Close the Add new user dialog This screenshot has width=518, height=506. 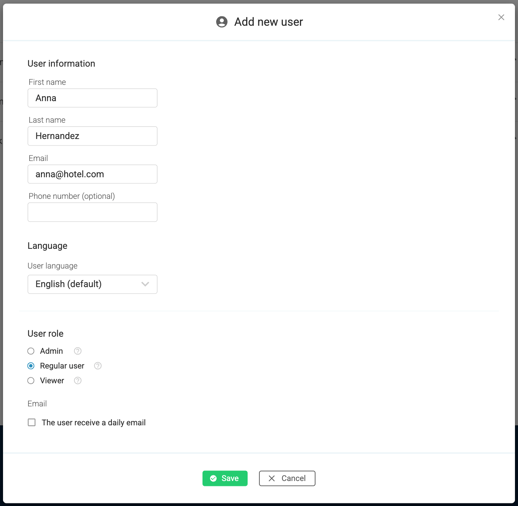tap(501, 17)
